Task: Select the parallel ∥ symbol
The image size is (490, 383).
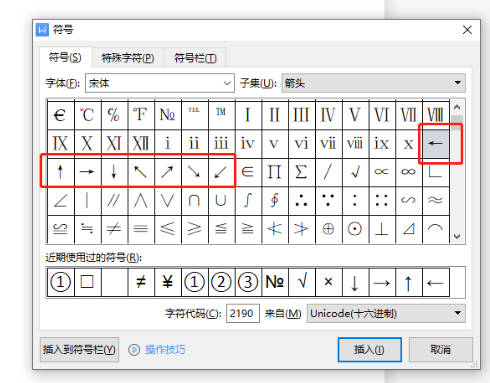Action: (114, 201)
